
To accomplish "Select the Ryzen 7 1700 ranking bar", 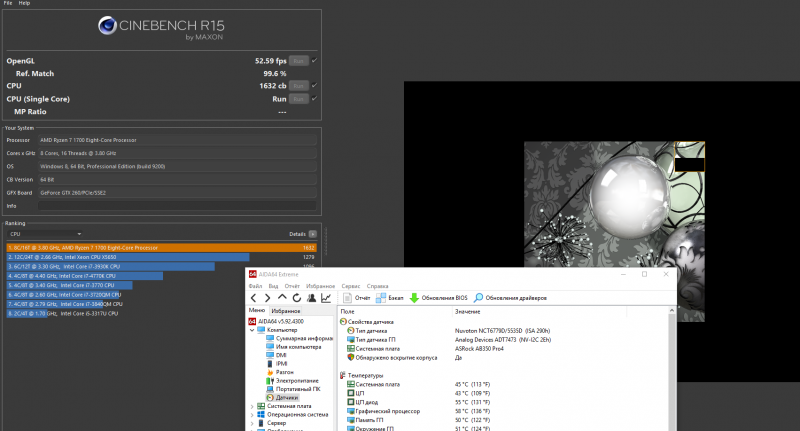I will (x=162, y=248).
